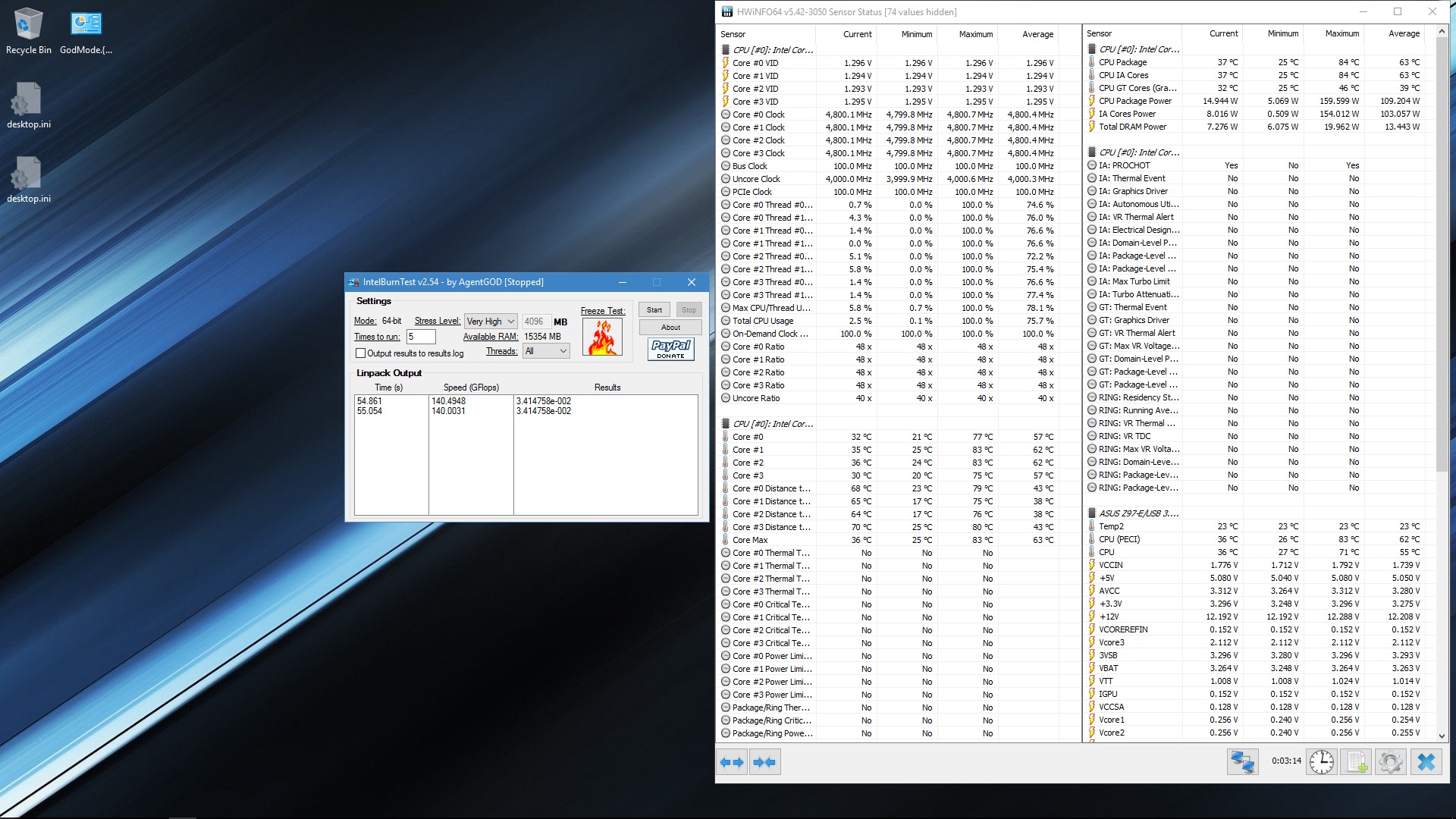The image size is (1456, 819).
Task: Click the left panel Maximum column header
Action: (968, 34)
